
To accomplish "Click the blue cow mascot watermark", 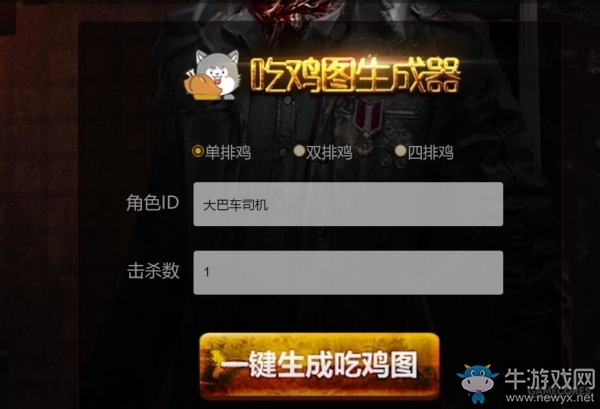I will (x=478, y=383).
